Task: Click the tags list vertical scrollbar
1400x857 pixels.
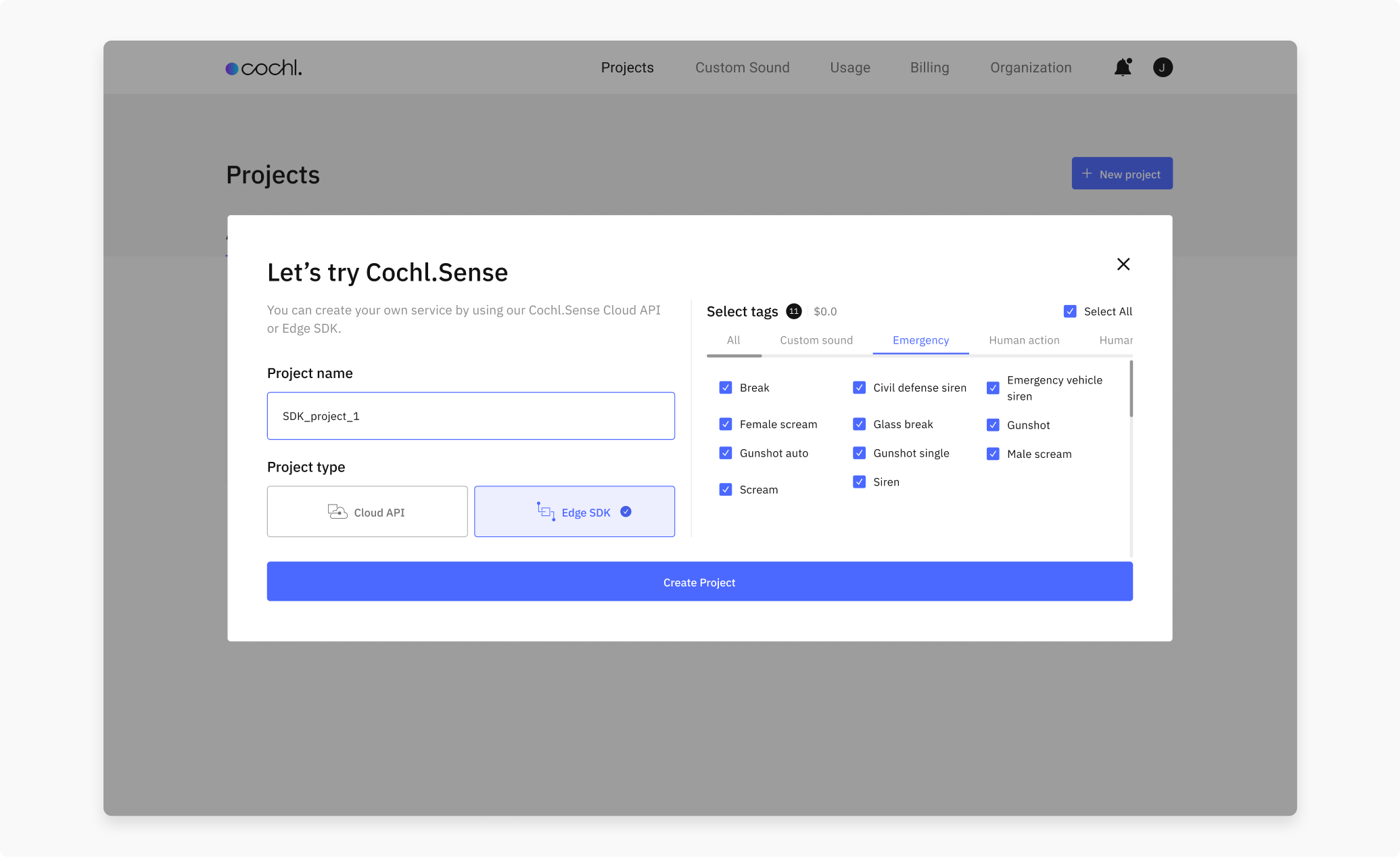Action: (1130, 389)
